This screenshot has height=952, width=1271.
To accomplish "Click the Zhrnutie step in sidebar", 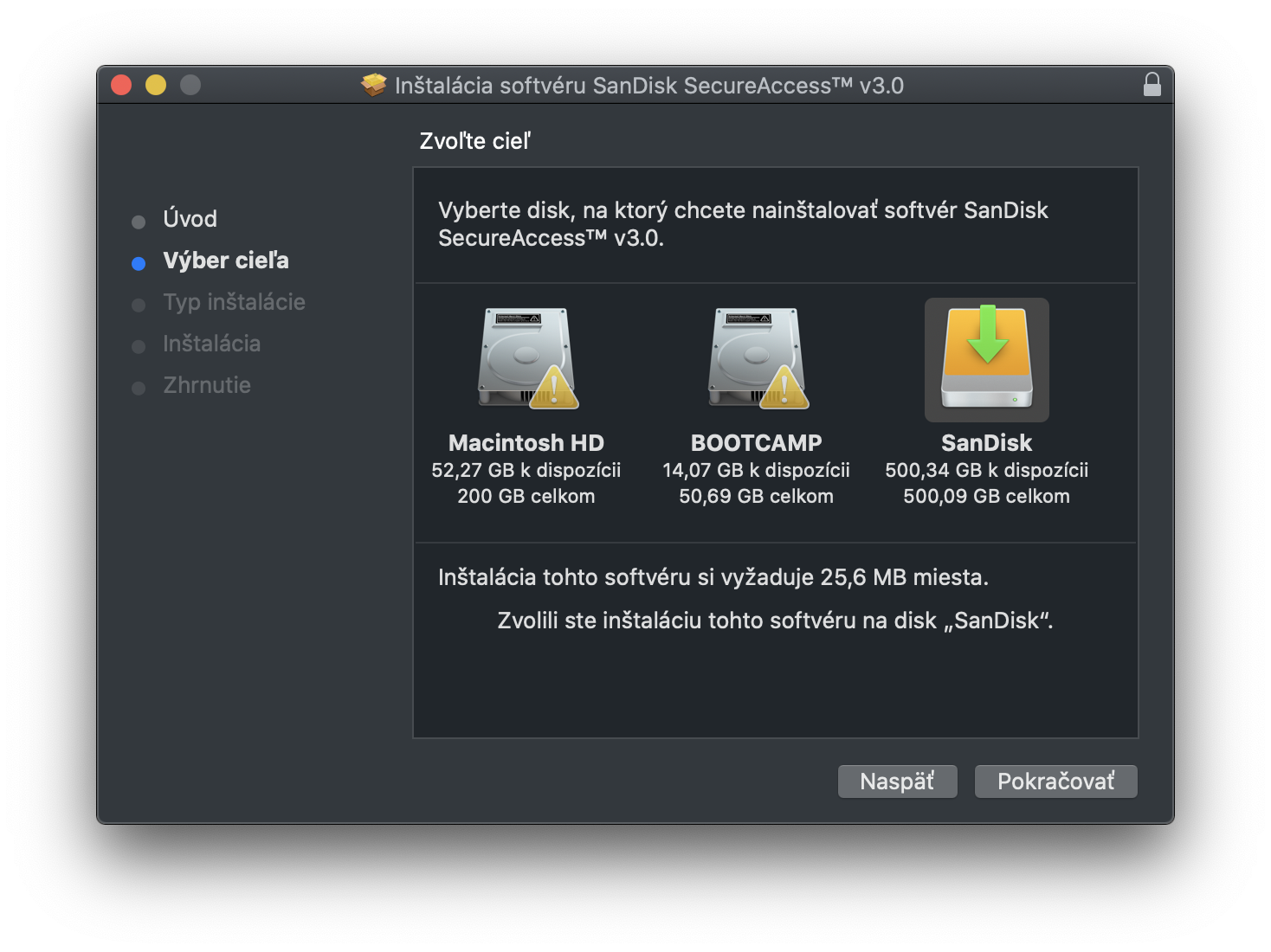I will click(x=207, y=385).
